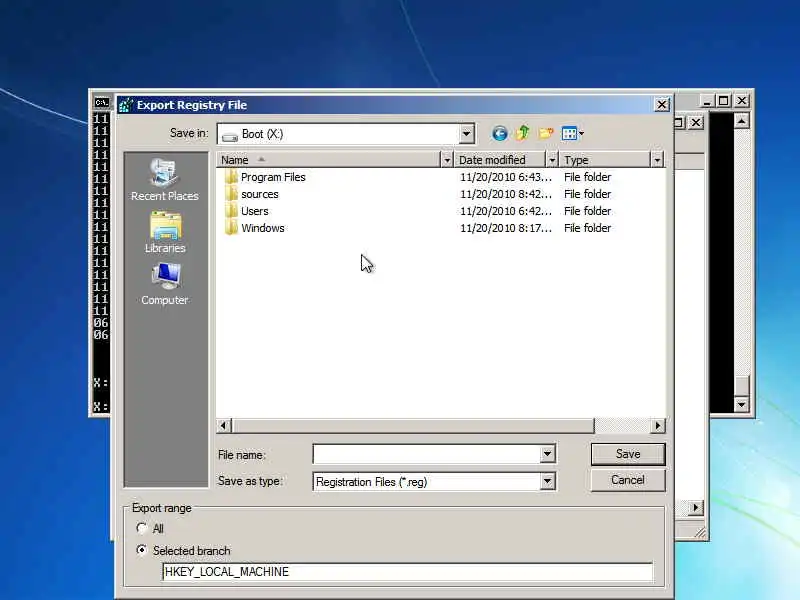Viewport: 800px width, 600px height.
Task: Expand the Save in drive dropdown
Action: [466, 134]
